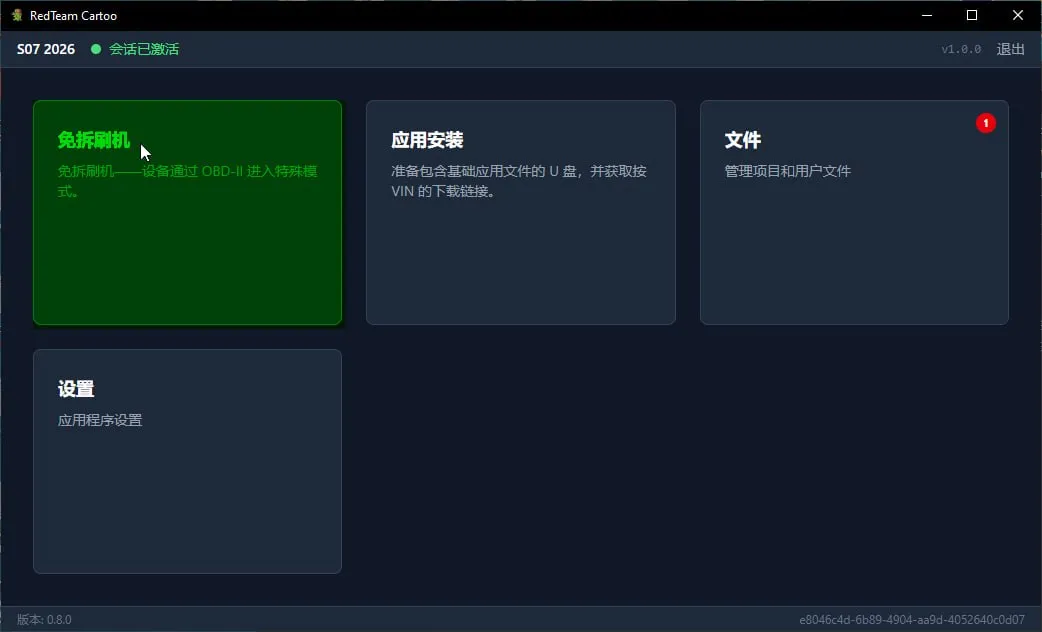Minimize the RedTeam Cartoo window
This screenshot has width=1042, height=632.
(927, 15)
